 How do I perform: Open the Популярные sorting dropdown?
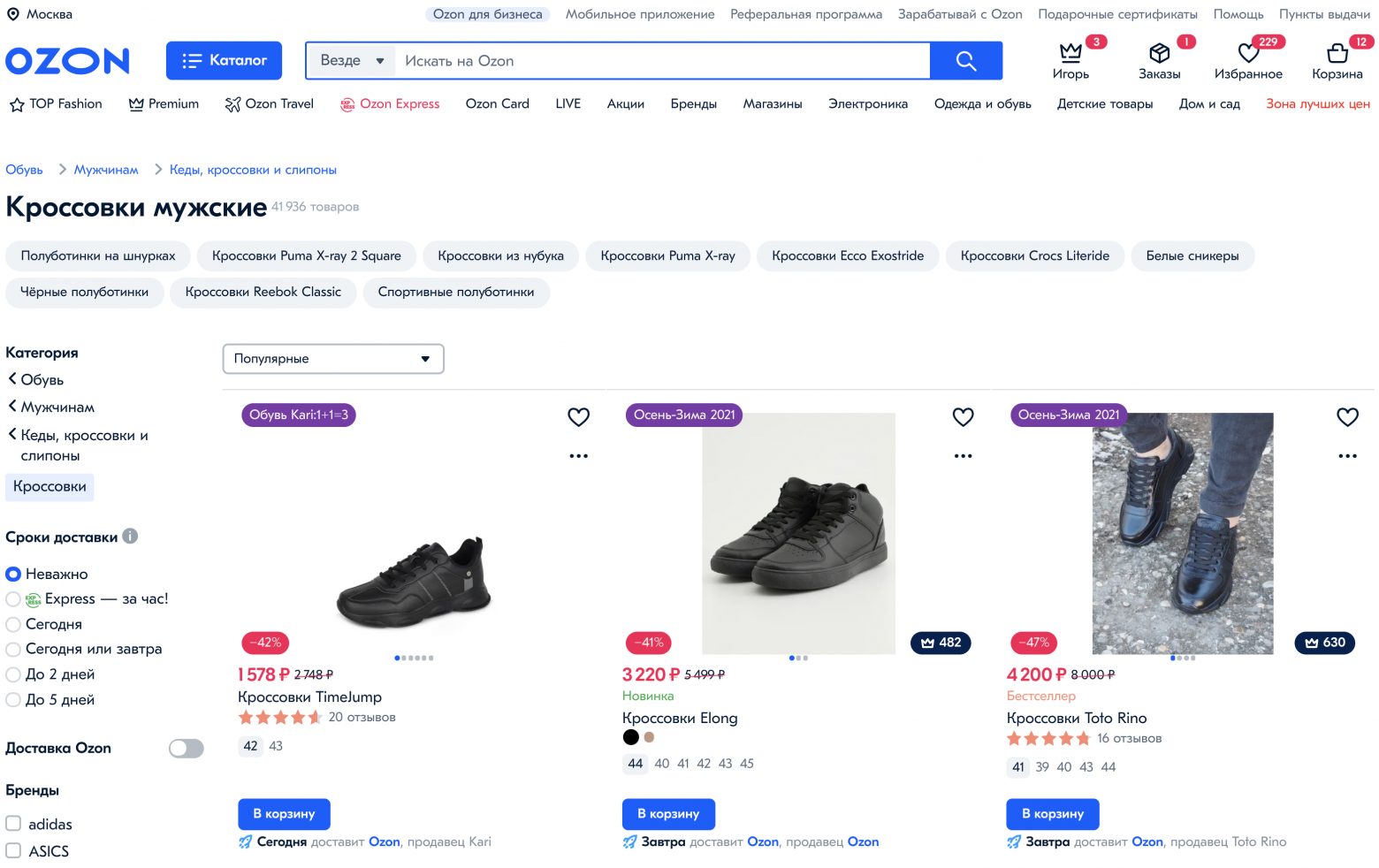332,359
